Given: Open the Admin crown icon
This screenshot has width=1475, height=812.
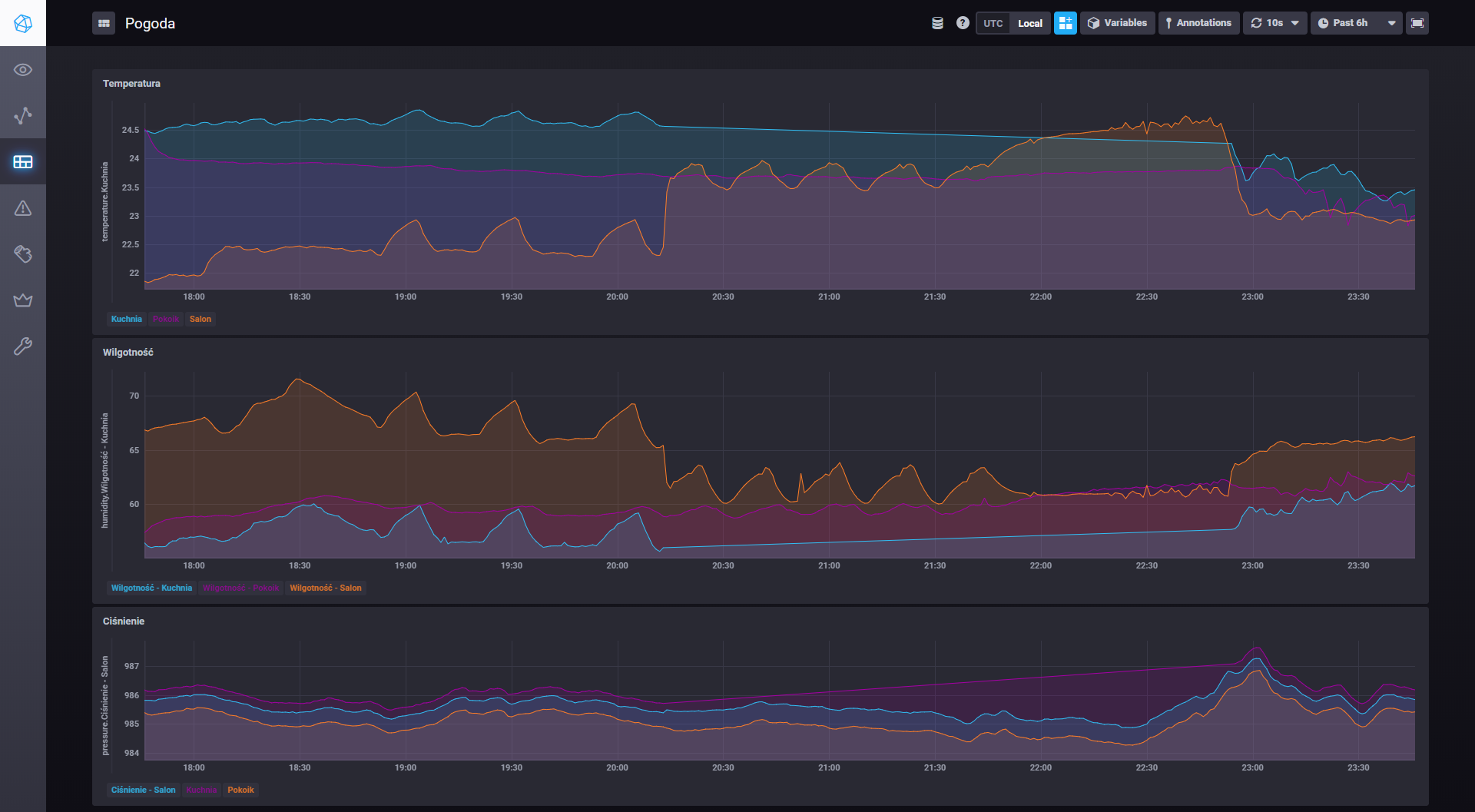Looking at the screenshot, I should pyautogui.click(x=22, y=300).
